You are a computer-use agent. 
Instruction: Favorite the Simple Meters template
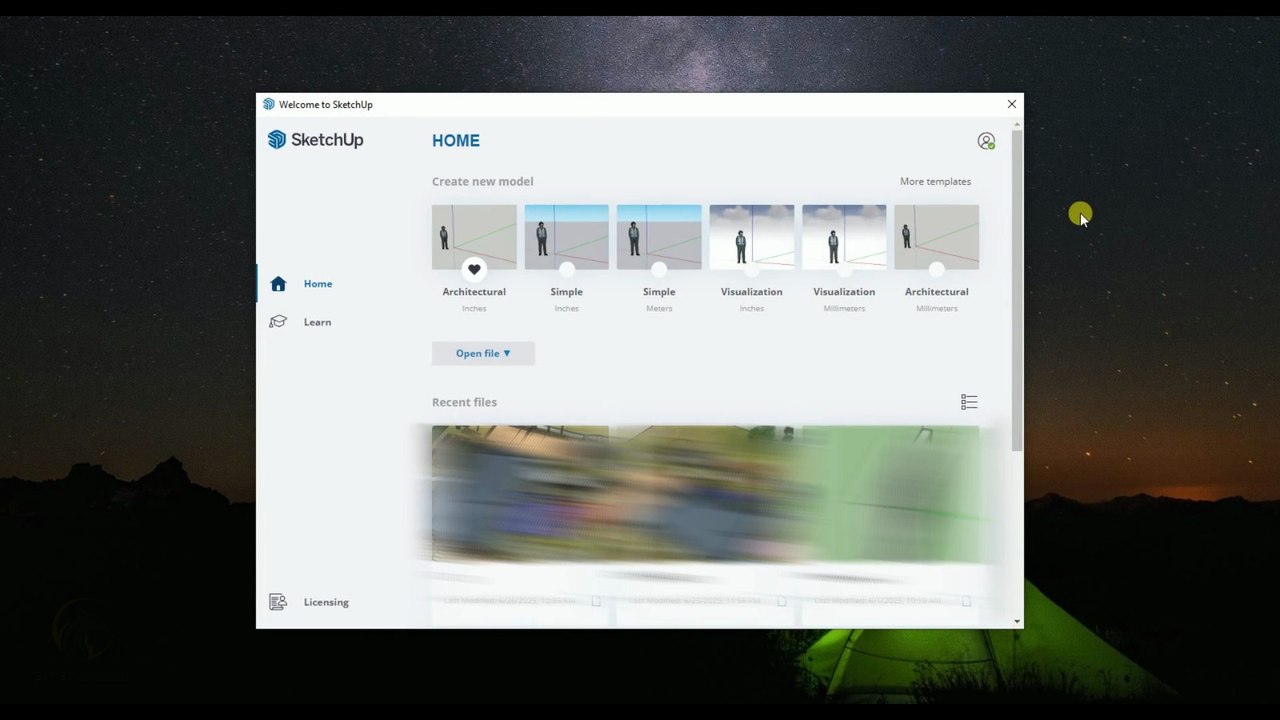659,269
